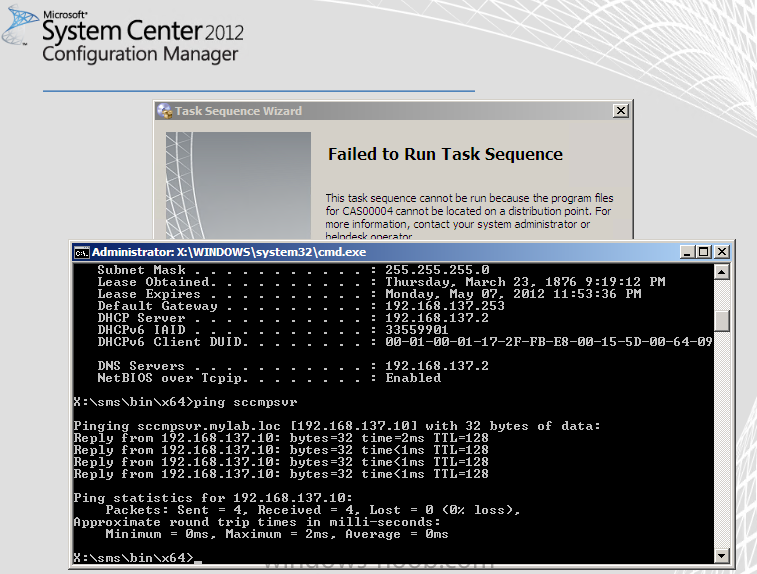
Task: Click the cmd vertical scrollbar thumb
Action: 721,321
